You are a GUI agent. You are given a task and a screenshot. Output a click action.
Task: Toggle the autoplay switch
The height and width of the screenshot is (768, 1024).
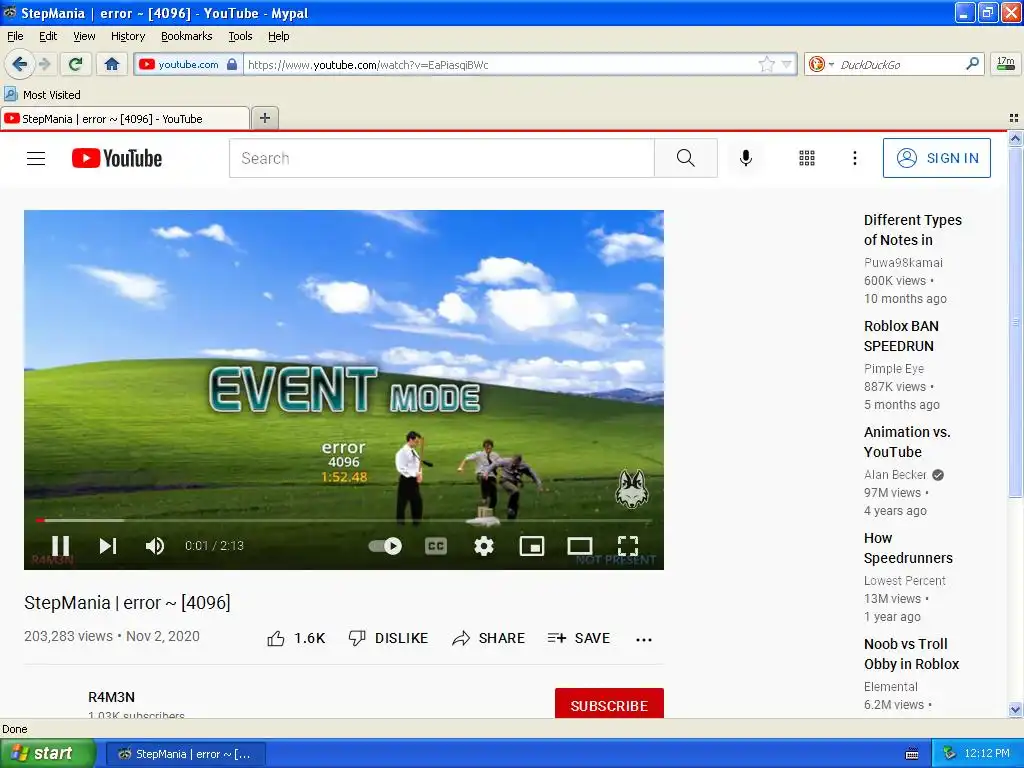point(385,545)
